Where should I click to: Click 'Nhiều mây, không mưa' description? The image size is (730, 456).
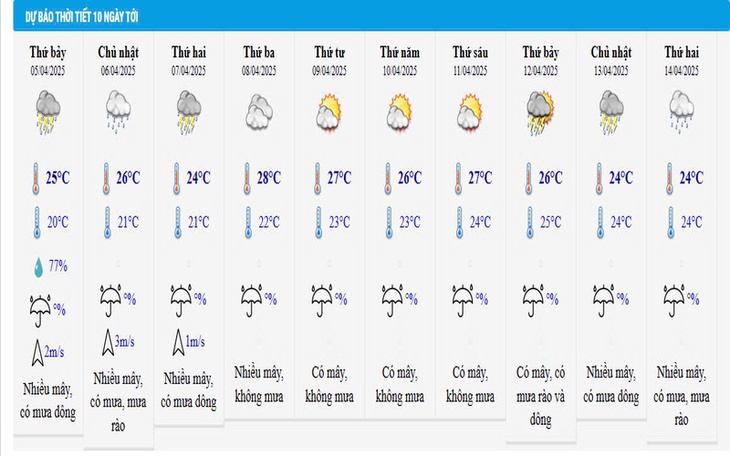click(x=259, y=385)
